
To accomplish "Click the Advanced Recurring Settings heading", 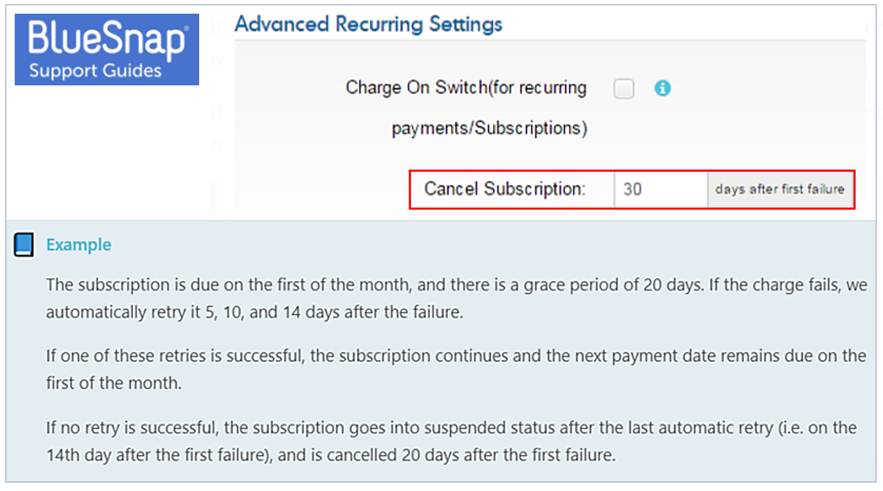I will point(368,23).
